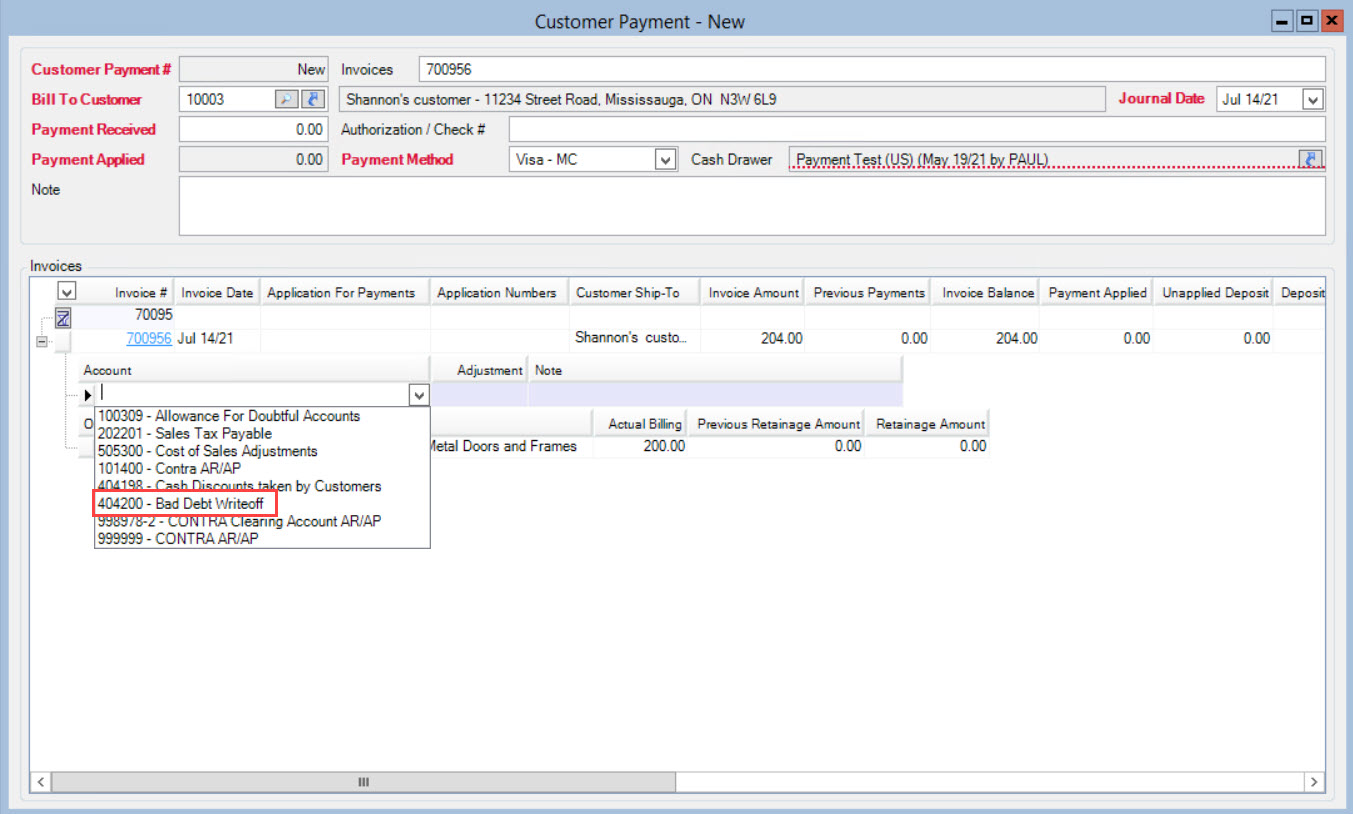
Task: Choose 101400 - Contra AR/AP
Action: click(x=169, y=468)
